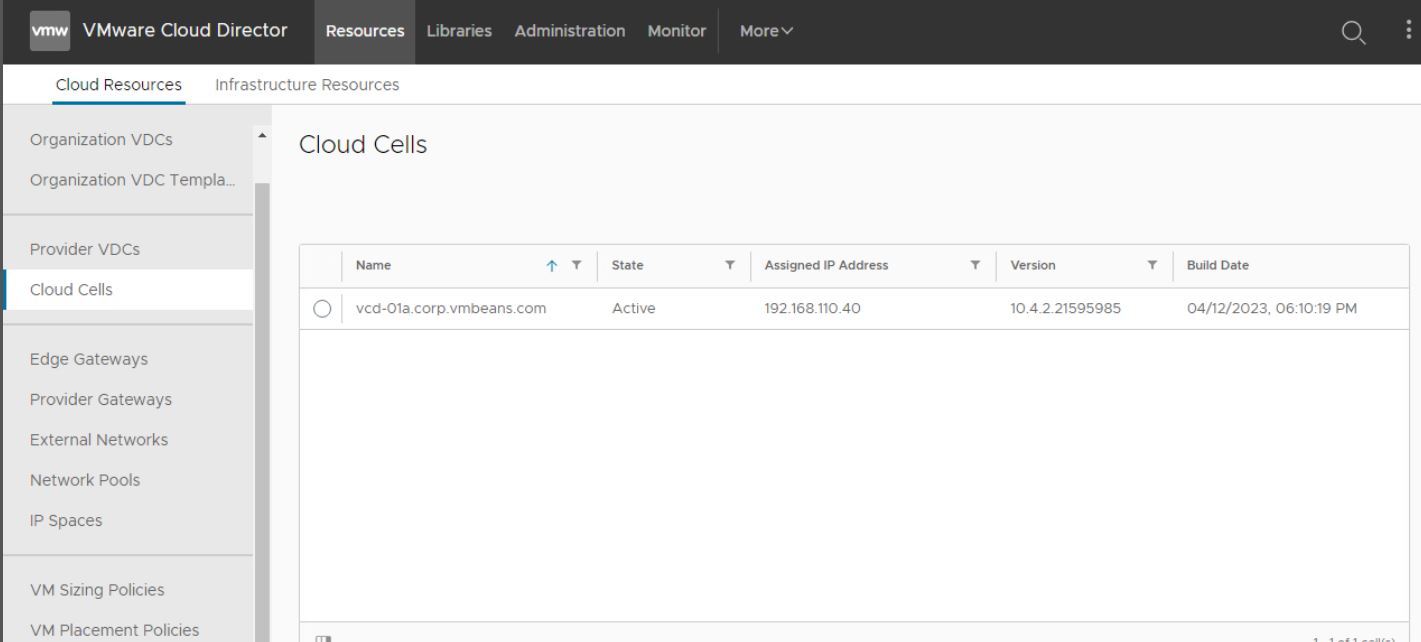The height and width of the screenshot is (642, 1421).
Task: Open the Version column filter icon
Action: 1152,266
